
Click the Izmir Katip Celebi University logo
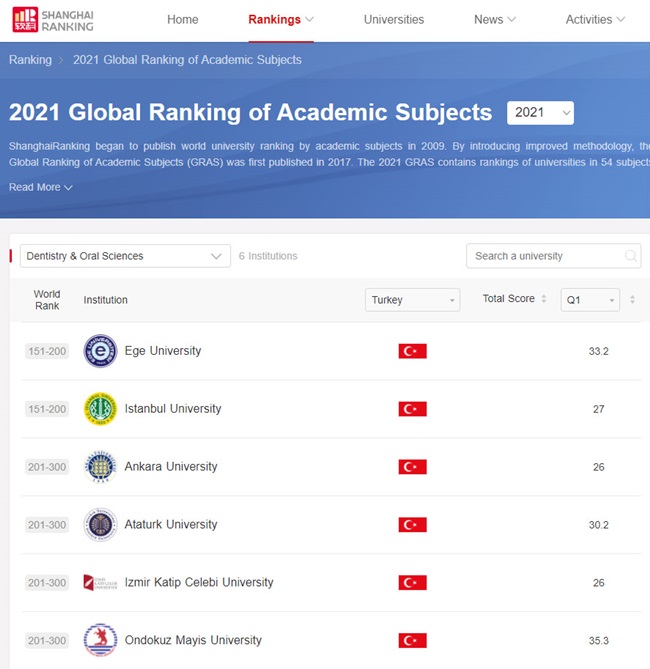(x=100, y=582)
